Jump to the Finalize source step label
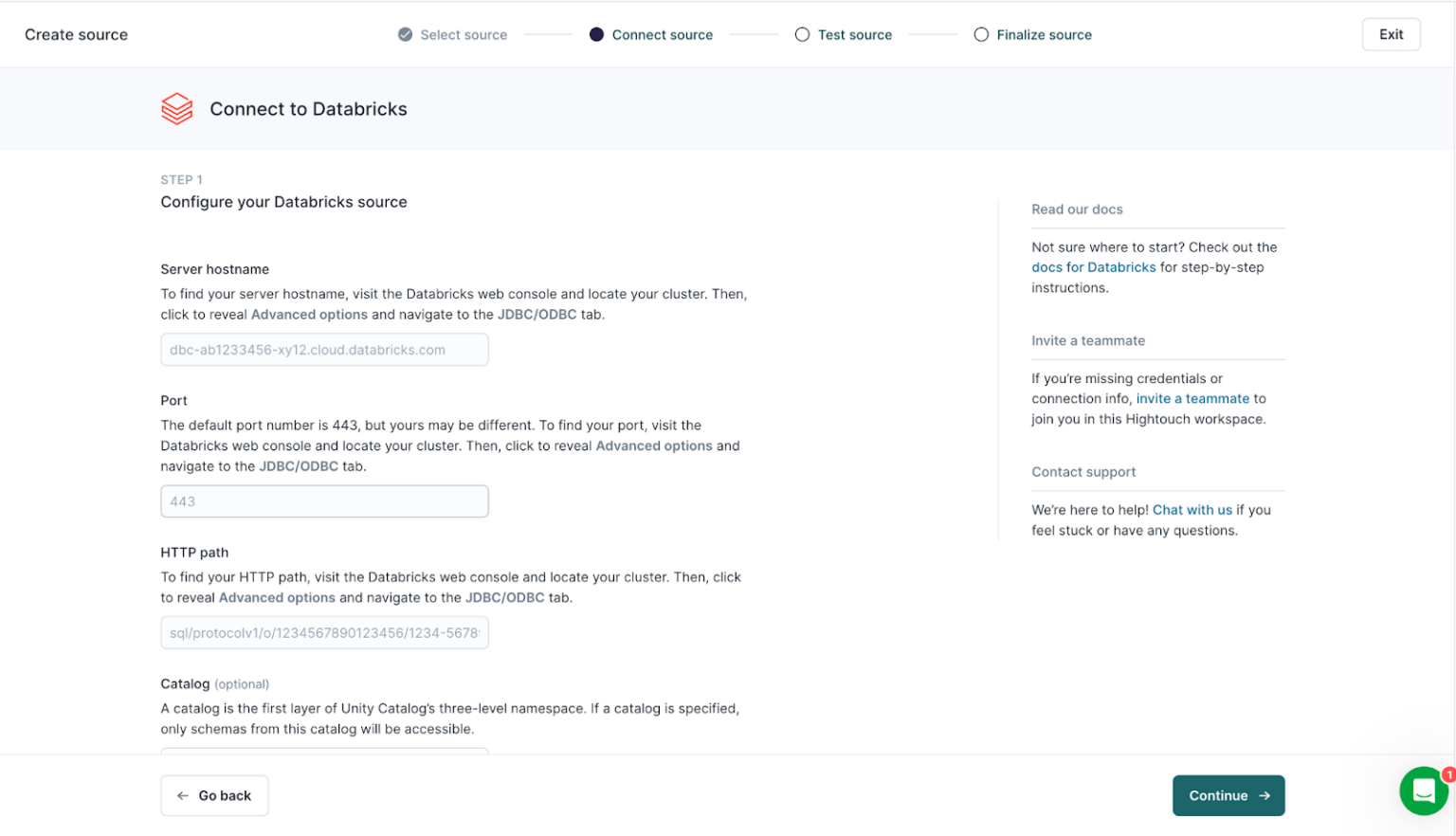Screen dimensions: 1456x836 pos(1044,35)
